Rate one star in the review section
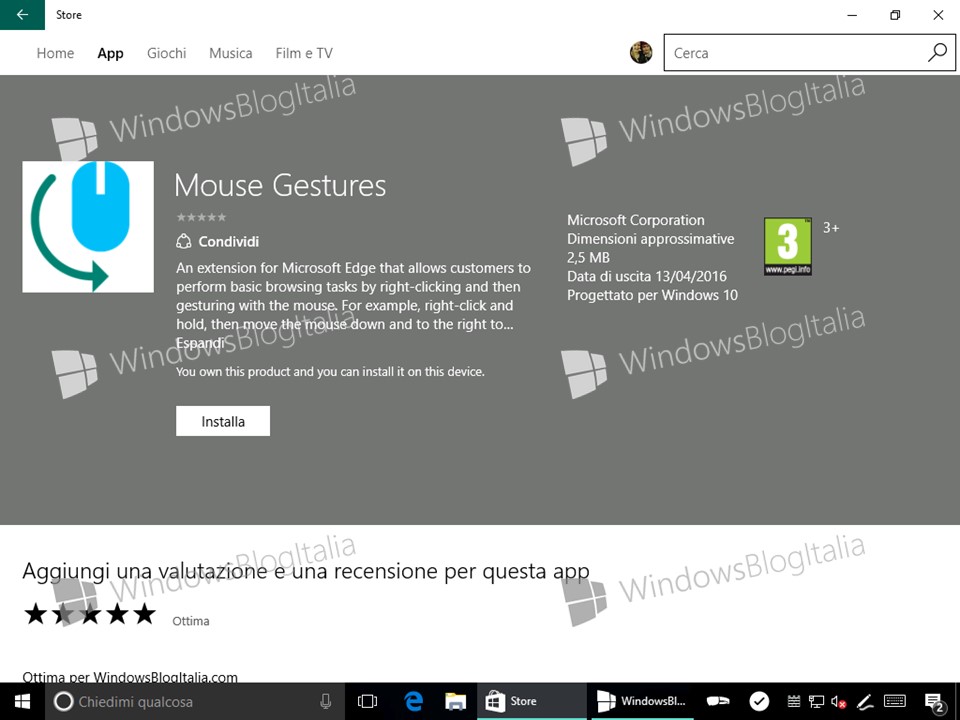The image size is (960, 720). pyautogui.click(x=36, y=613)
